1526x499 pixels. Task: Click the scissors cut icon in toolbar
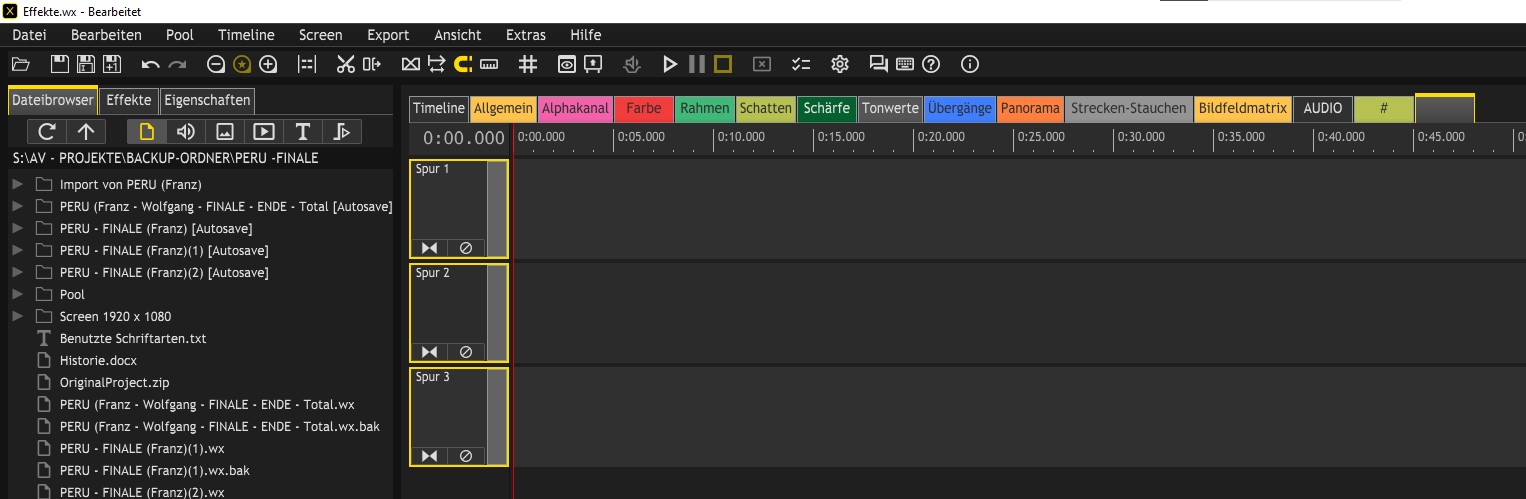click(x=346, y=64)
